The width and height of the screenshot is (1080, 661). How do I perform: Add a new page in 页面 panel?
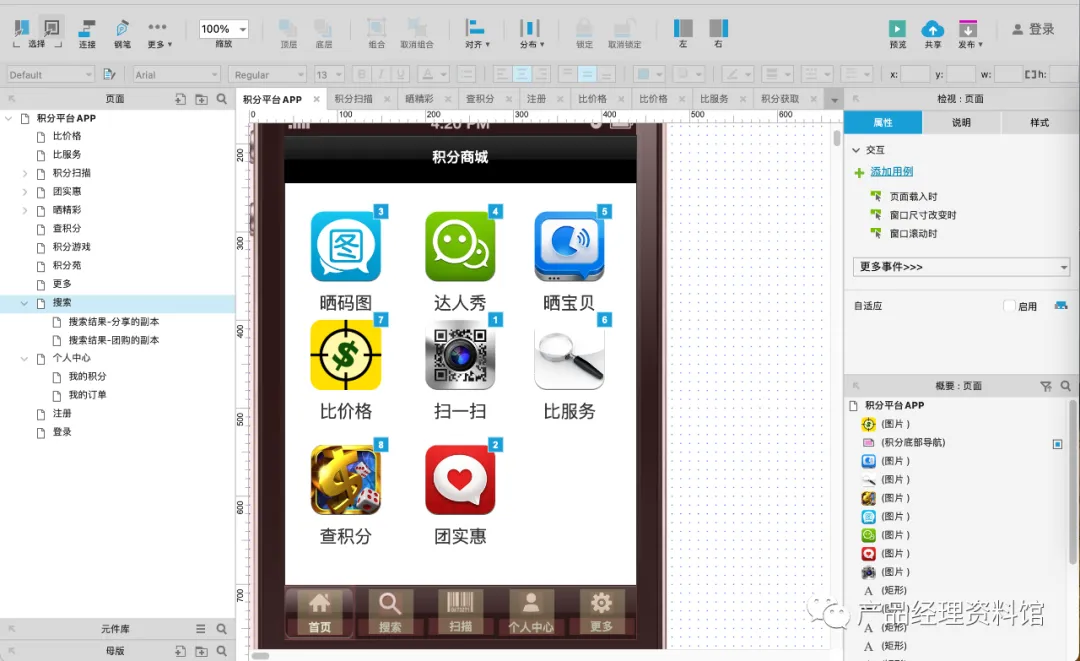pos(180,99)
